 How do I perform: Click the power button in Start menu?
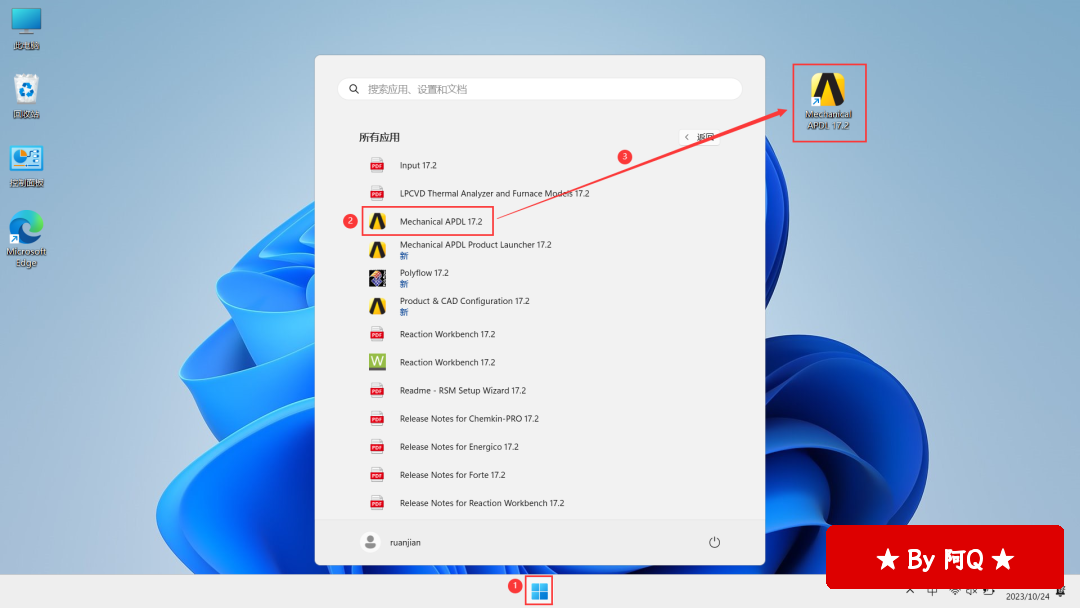(x=714, y=542)
